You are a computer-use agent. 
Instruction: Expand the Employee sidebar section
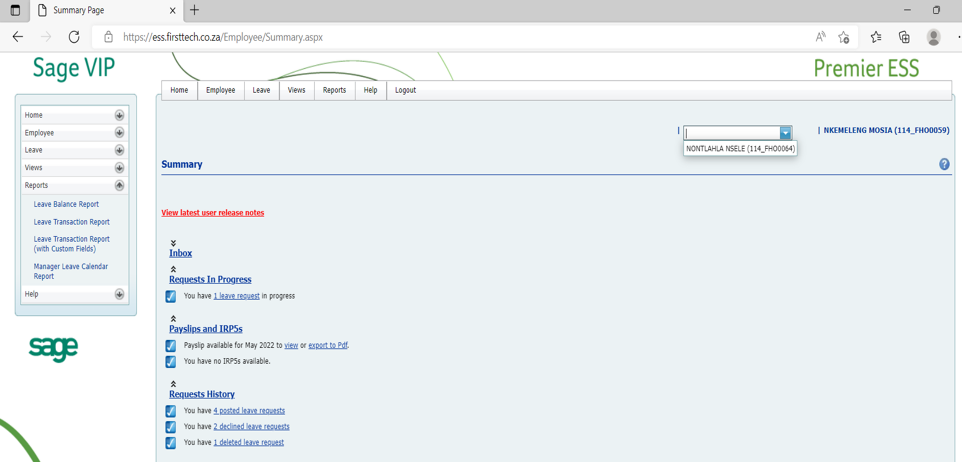(119, 133)
